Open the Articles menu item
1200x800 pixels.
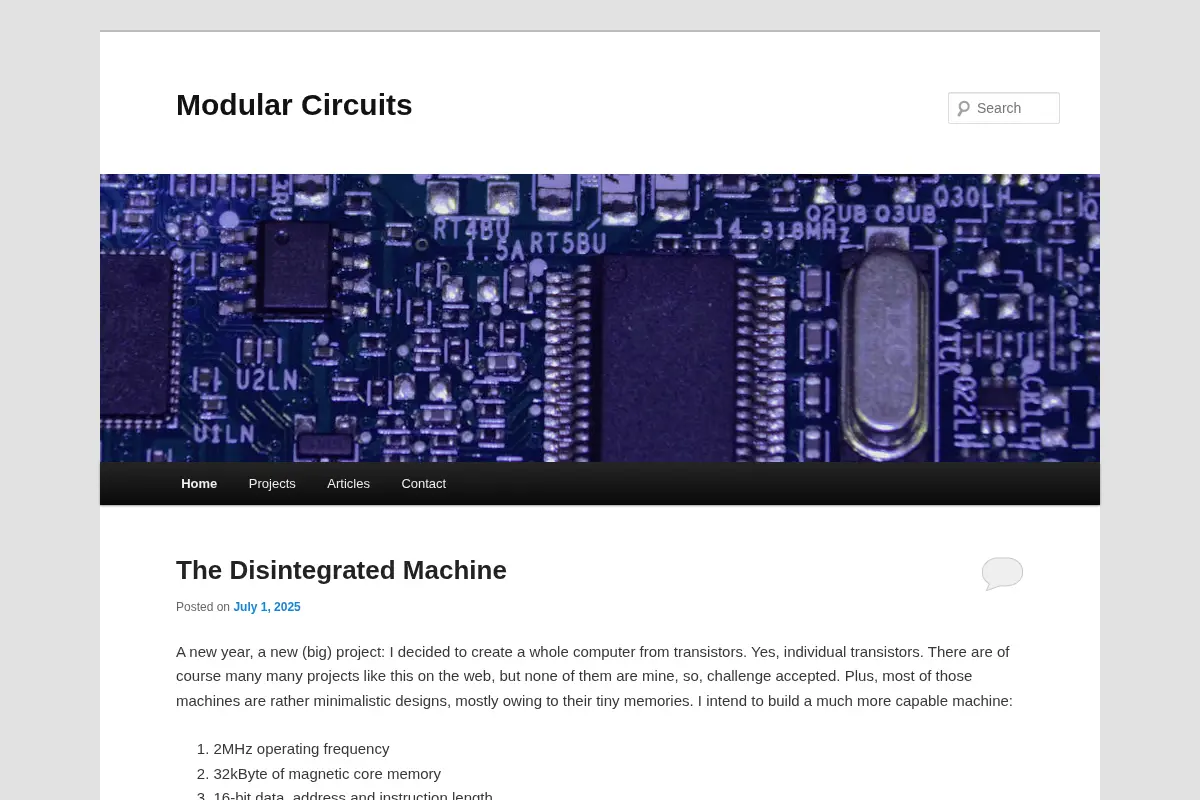[348, 484]
